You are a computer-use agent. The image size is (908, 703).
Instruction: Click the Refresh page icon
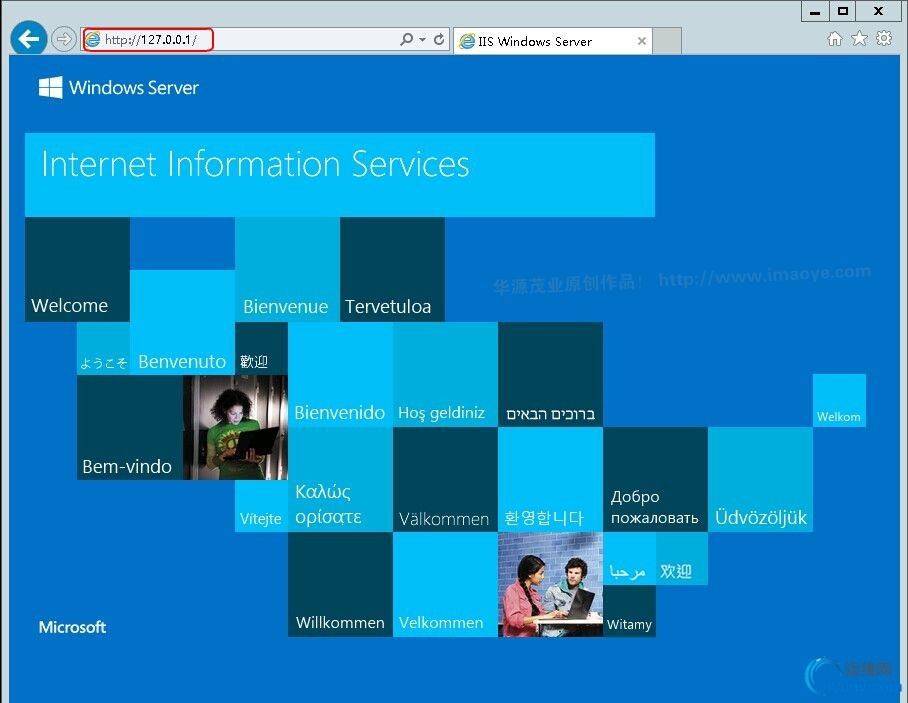(x=439, y=39)
